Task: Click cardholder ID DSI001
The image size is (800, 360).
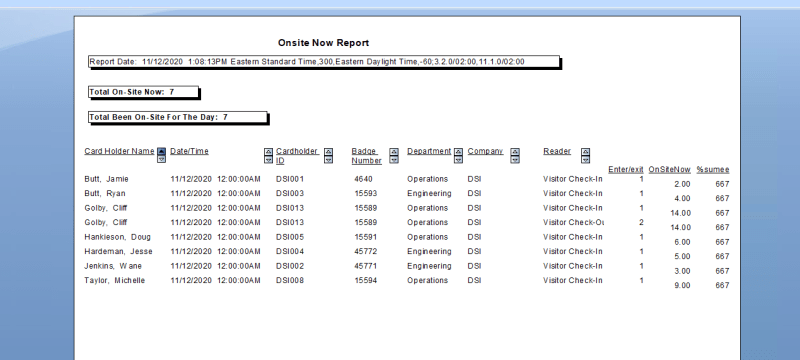Action: 290,179
